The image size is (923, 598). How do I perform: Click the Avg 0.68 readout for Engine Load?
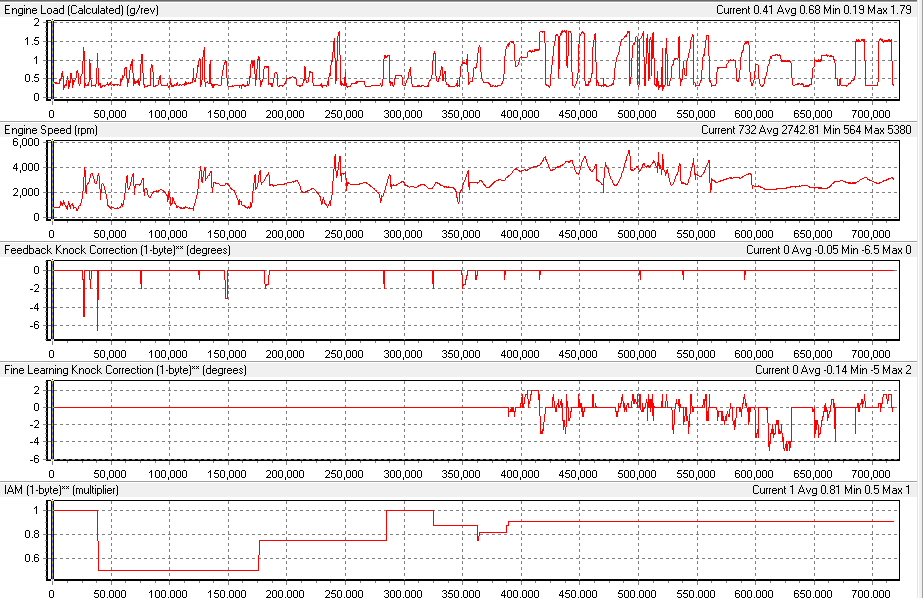pyautogui.click(x=797, y=9)
